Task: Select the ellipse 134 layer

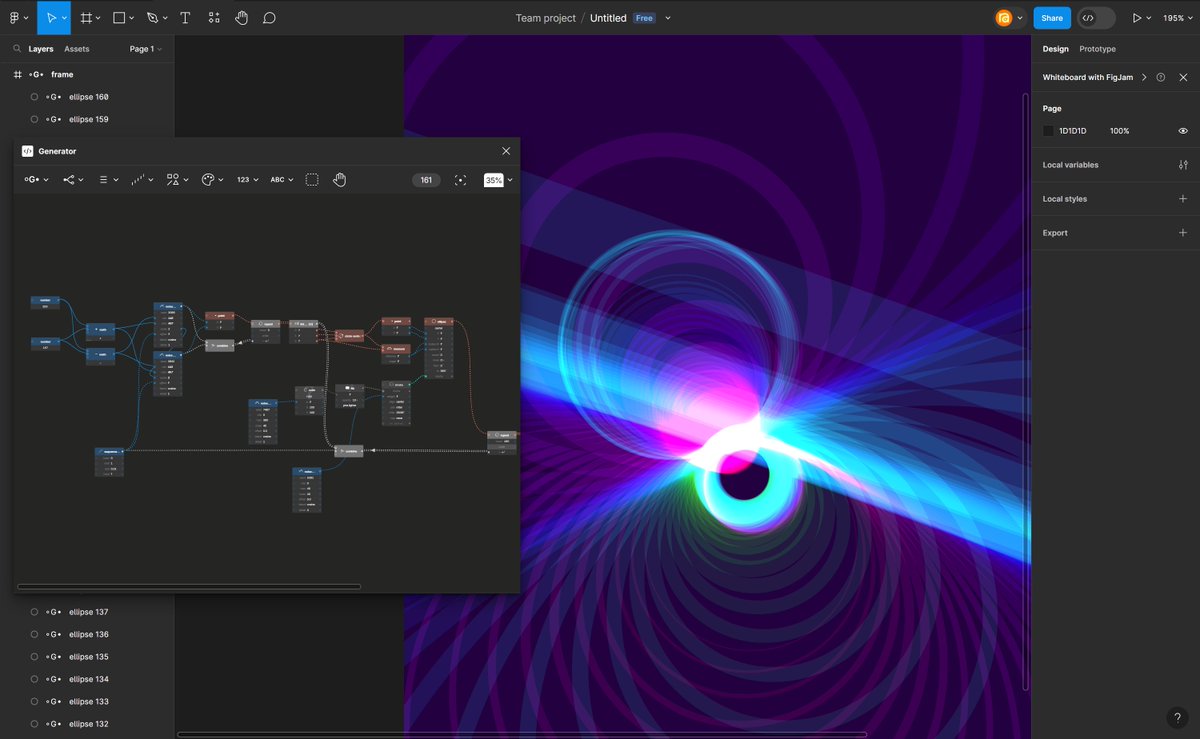Action: point(87,679)
